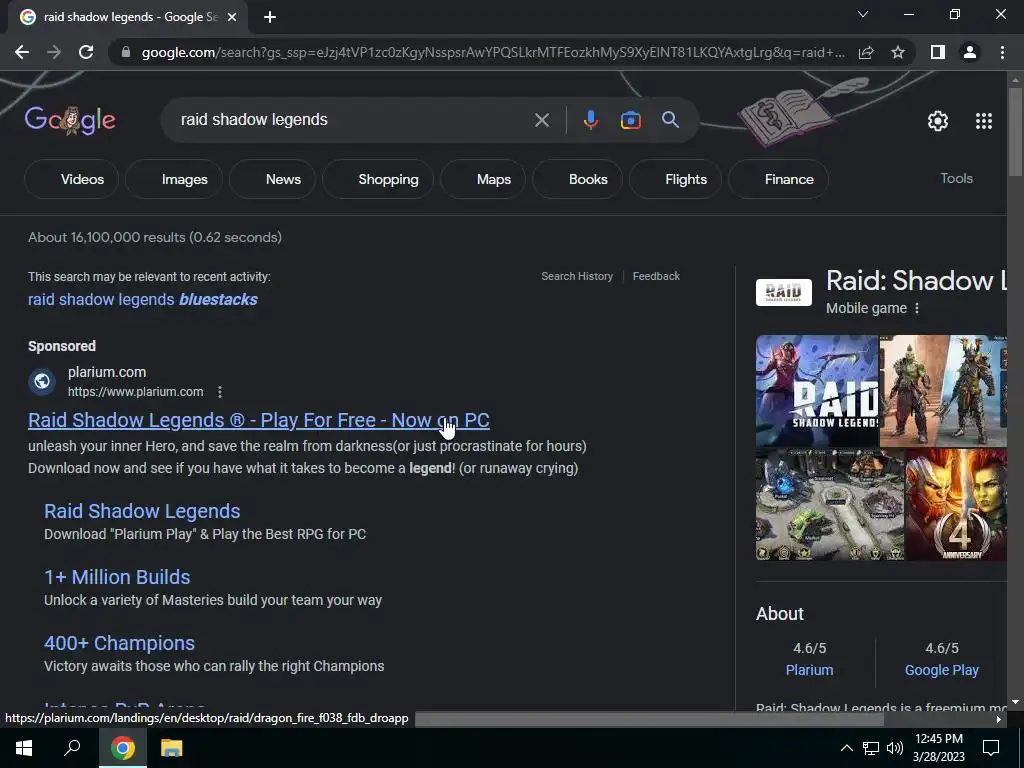The width and height of the screenshot is (1024, 768).
Task: Open the Plarium rating link
Action: (809, 670)
